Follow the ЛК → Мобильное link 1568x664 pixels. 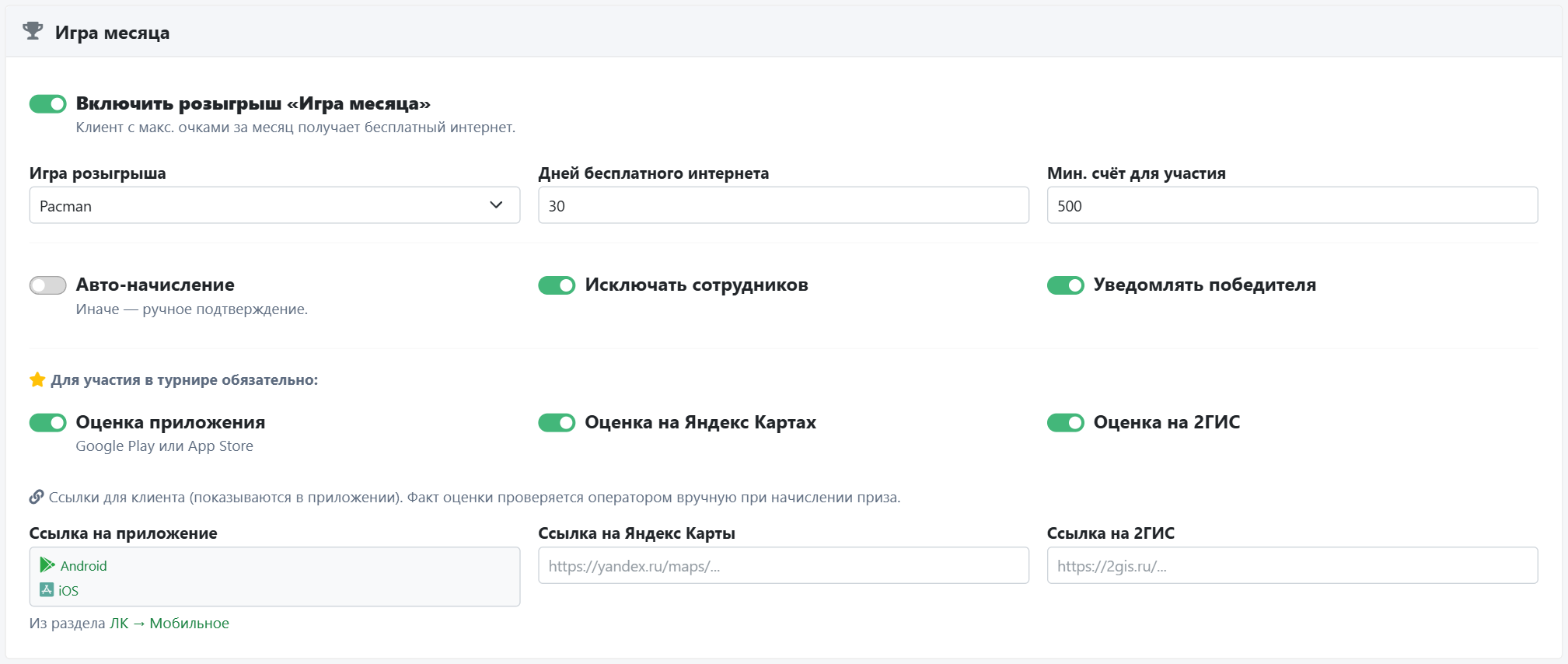[169, 623]
